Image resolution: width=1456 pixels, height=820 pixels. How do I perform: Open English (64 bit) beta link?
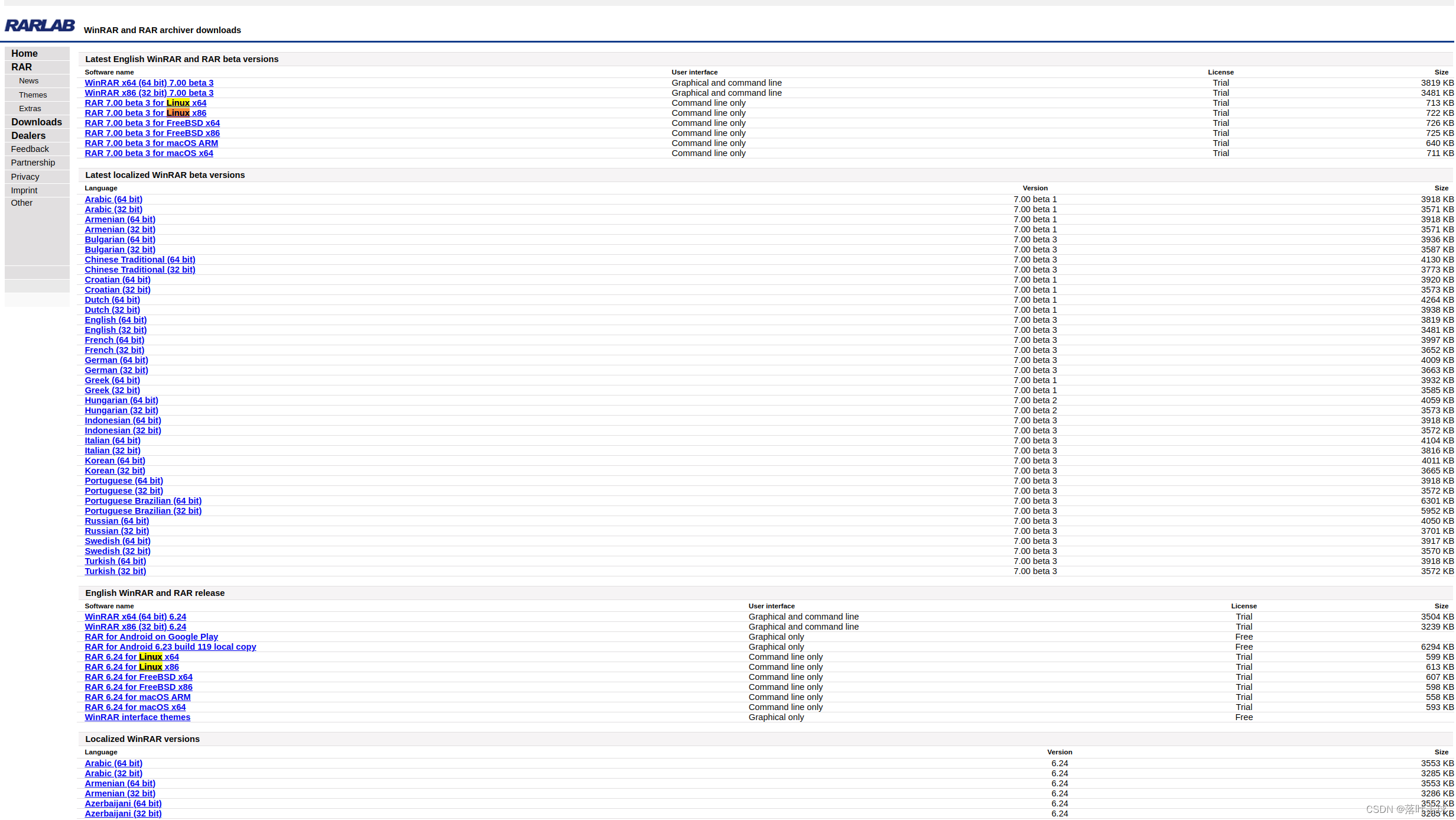pyautogui.click(x=116, y=320)
